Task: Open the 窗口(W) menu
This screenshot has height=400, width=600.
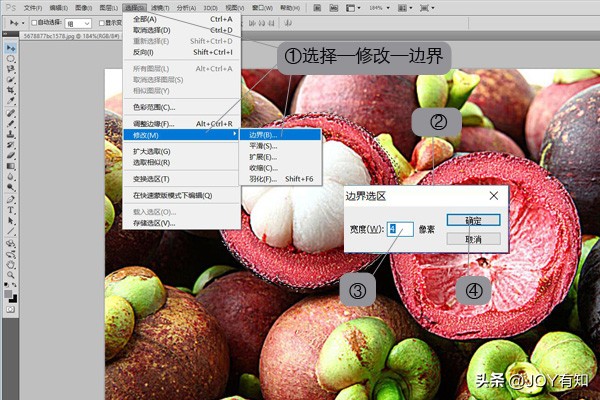Action: coord(262,8)
